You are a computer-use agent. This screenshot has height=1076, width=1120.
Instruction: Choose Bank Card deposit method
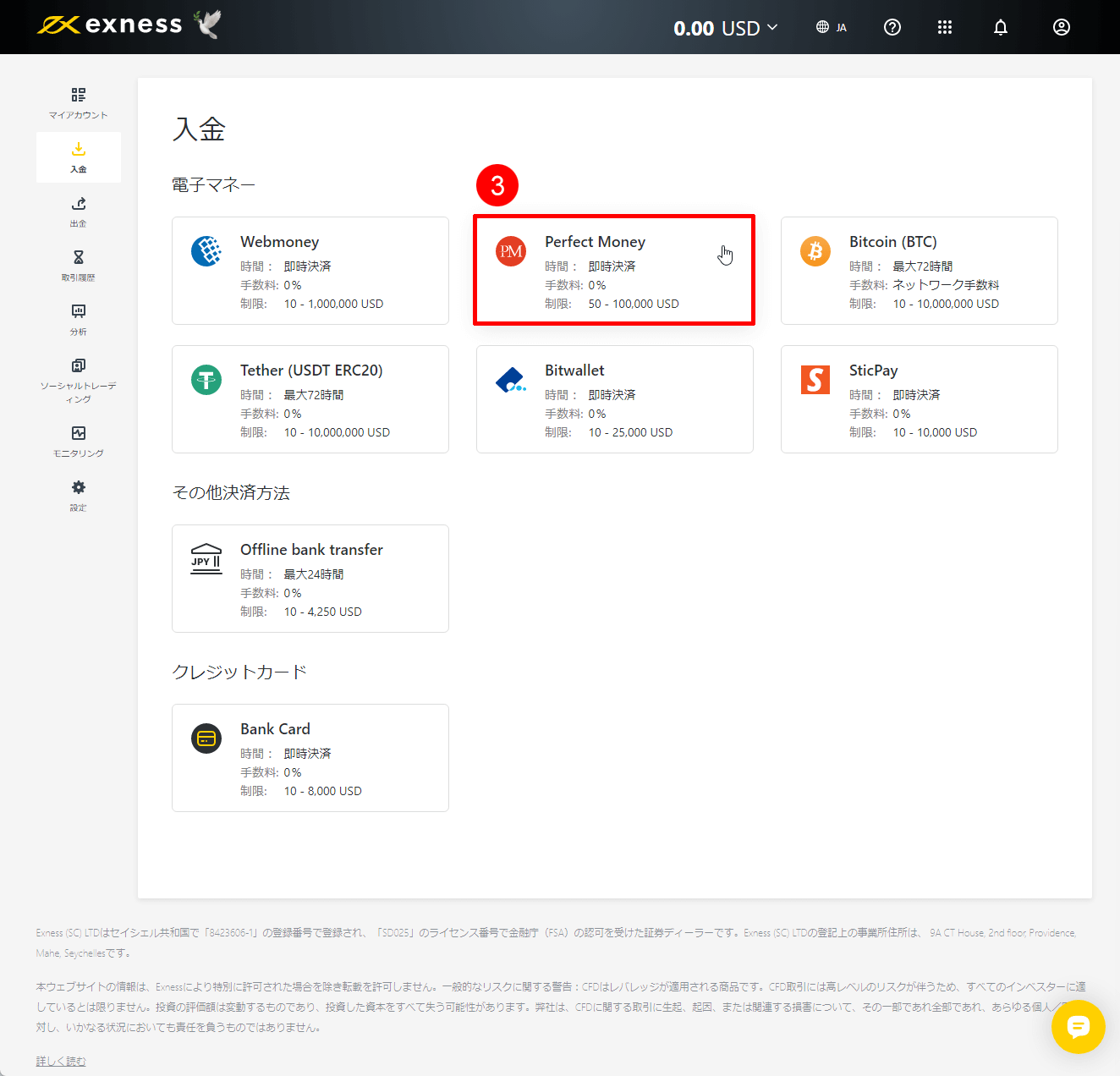tap(310, 758)
